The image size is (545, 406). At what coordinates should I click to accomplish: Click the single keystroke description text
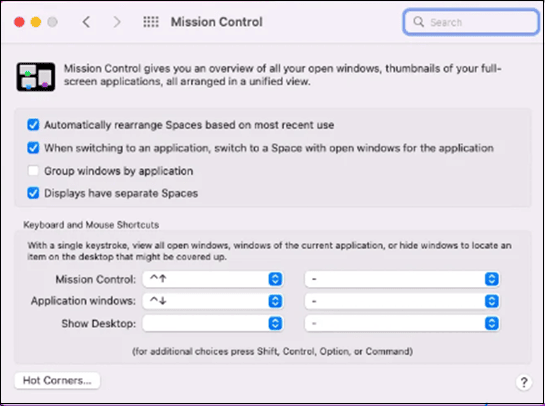pos(269,251)
